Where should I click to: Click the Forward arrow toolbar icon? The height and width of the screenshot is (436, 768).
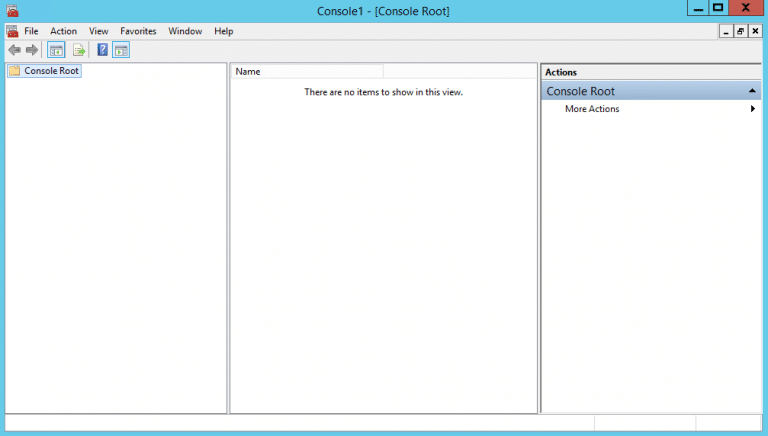tap(32, 50)
